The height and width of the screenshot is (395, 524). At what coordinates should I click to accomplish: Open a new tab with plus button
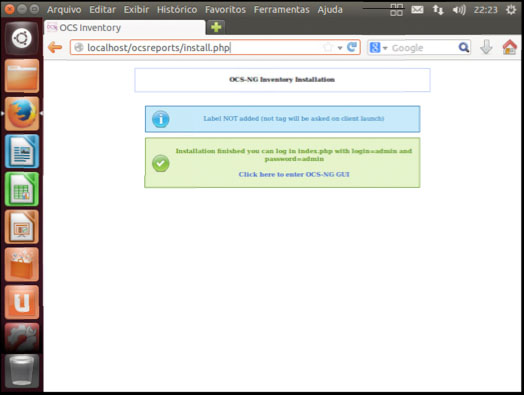(x=216, y=27)
